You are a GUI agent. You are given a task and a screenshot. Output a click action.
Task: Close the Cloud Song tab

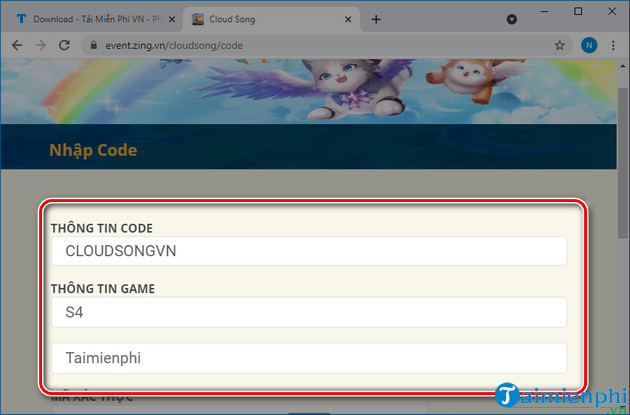348,19
